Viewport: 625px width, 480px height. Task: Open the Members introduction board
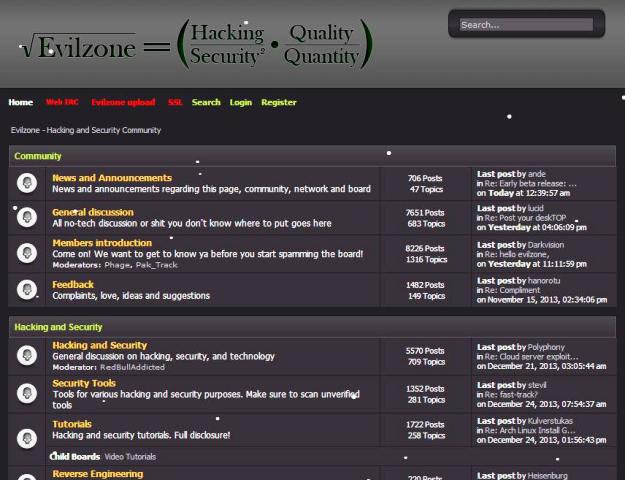102,243
